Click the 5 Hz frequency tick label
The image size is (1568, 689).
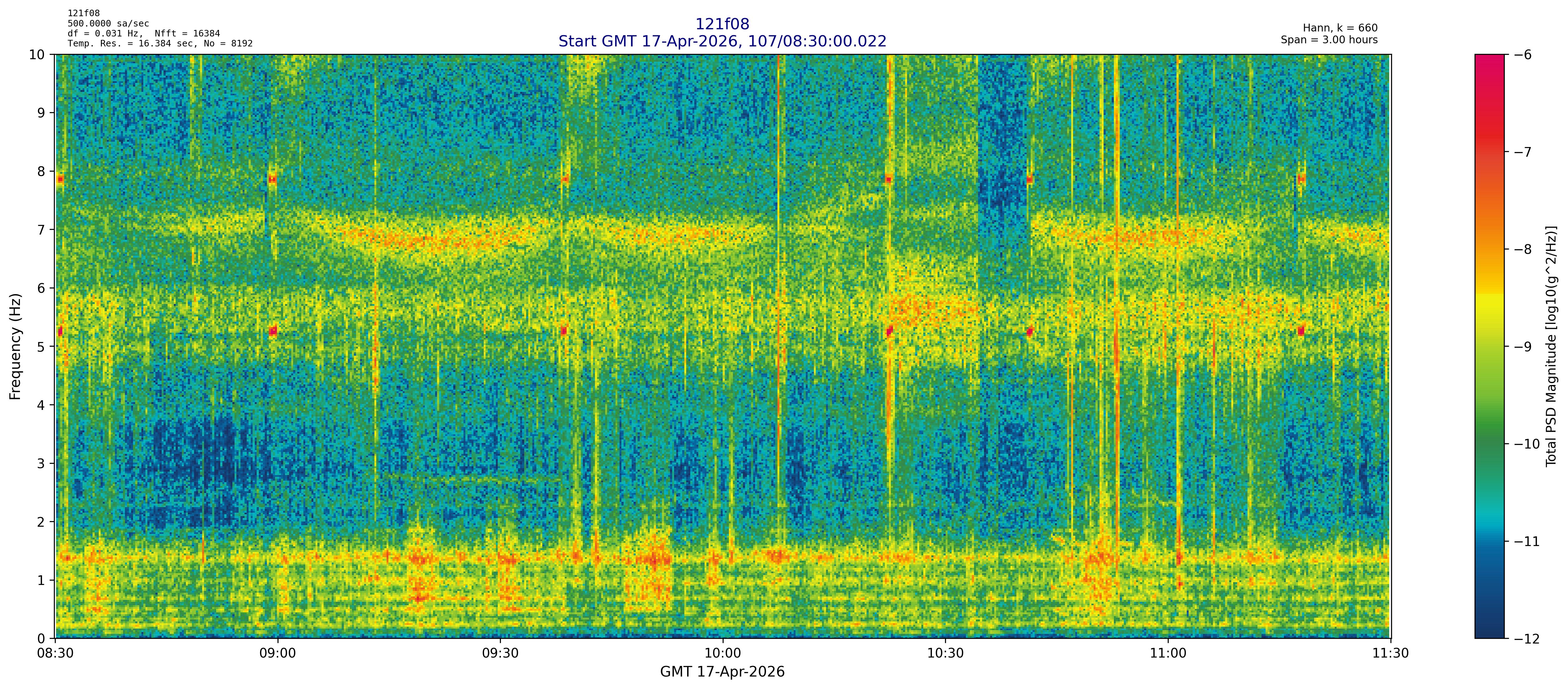point(41,346)
